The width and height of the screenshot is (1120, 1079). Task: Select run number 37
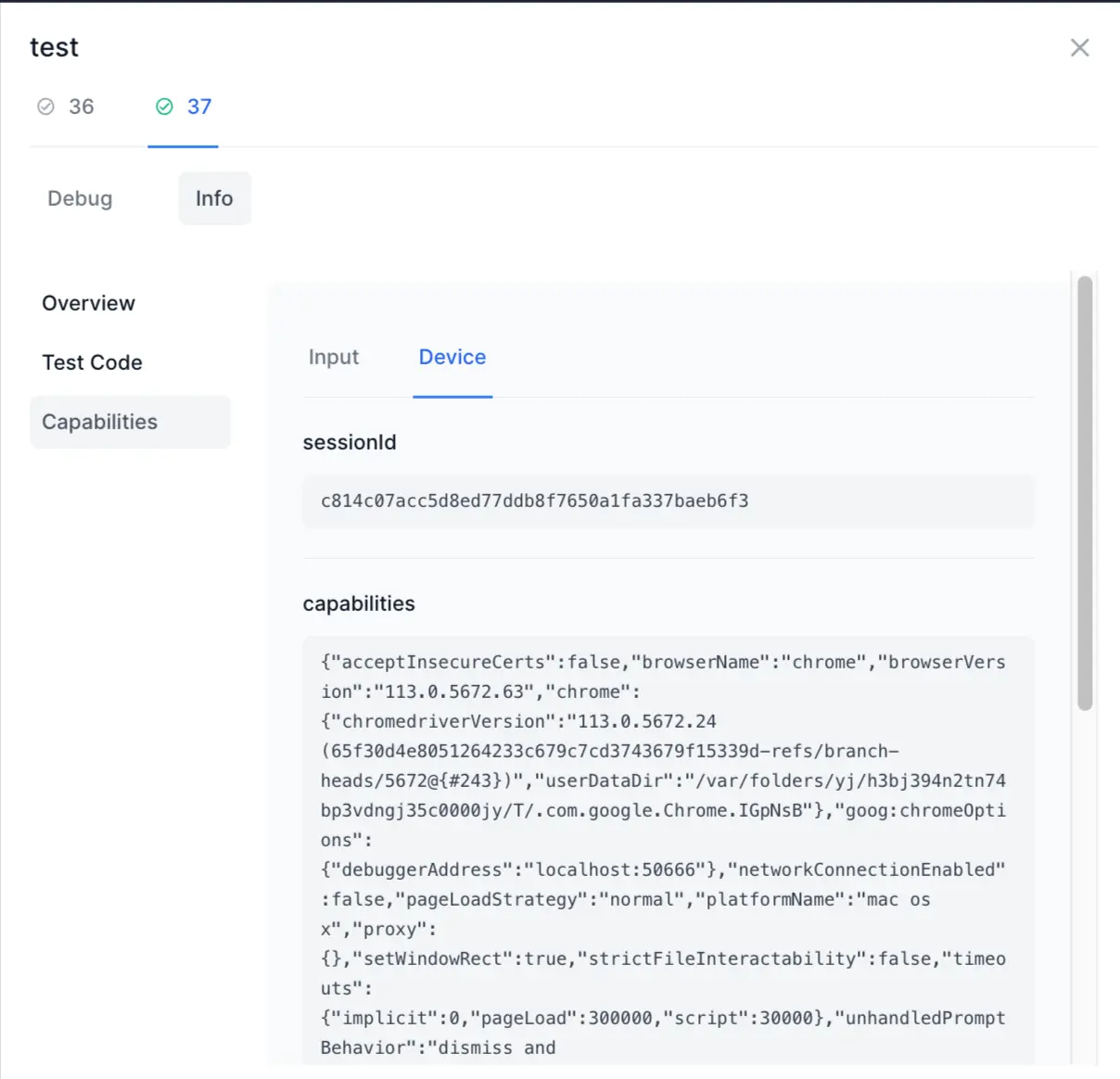(198, 107)
